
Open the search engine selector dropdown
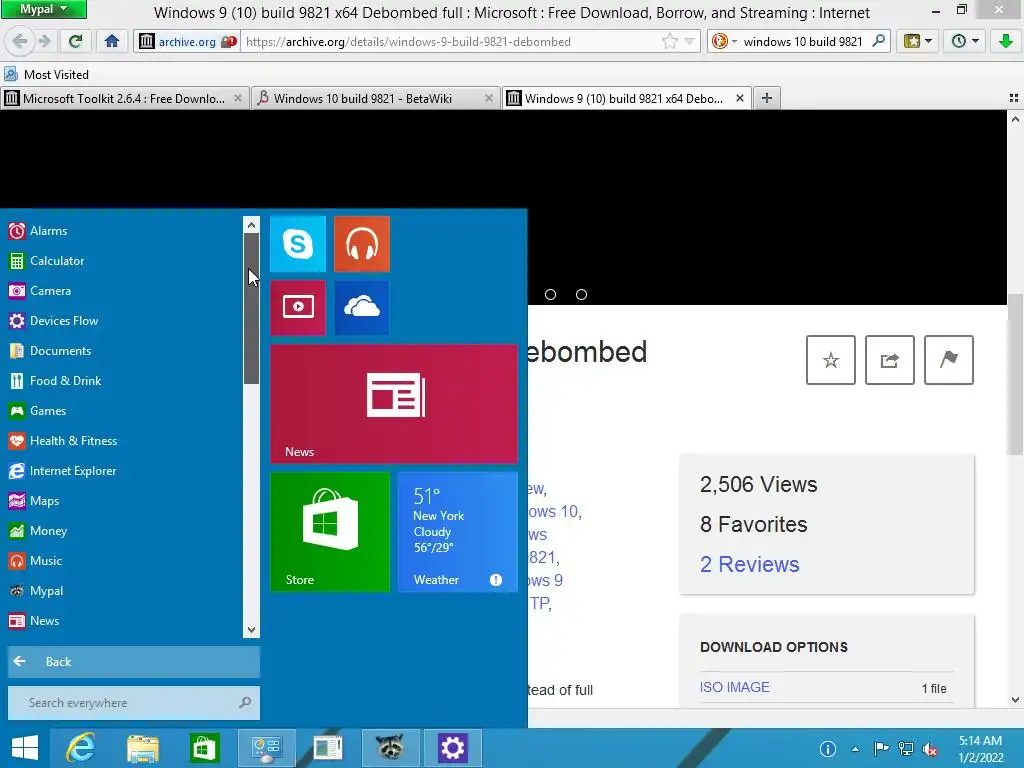[x=724, y=42]
